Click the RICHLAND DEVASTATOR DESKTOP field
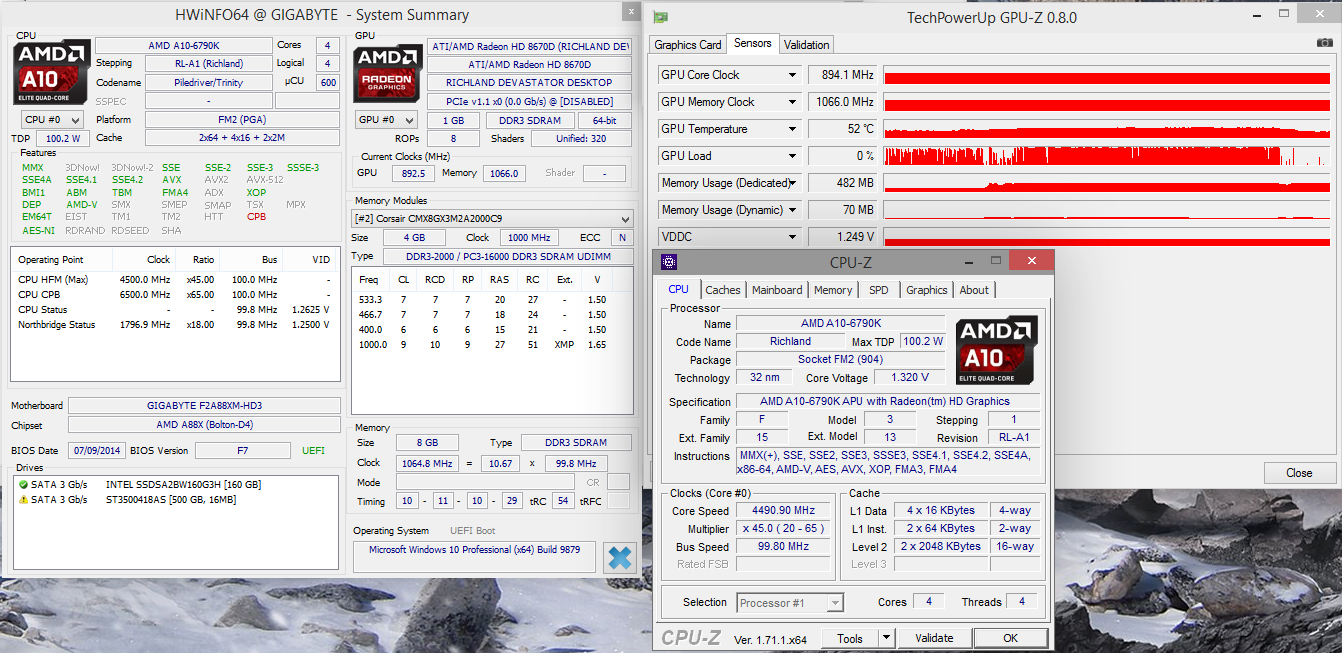The height and width of the screenshot is (653, 1342). tap(530, 83)
